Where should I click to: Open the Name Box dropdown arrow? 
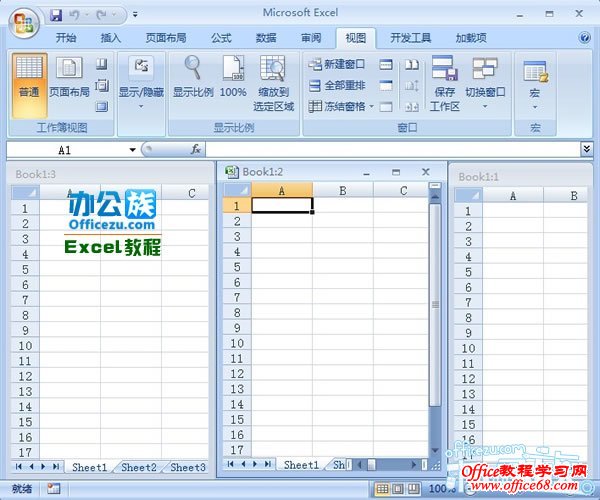132,150
